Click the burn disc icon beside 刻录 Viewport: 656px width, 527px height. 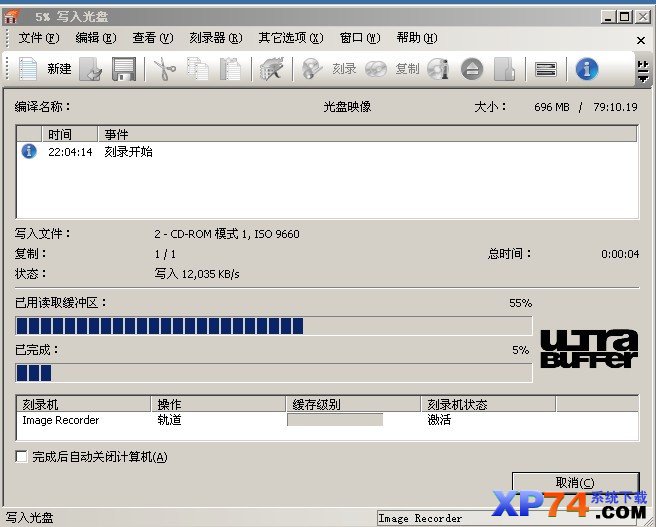312,69
